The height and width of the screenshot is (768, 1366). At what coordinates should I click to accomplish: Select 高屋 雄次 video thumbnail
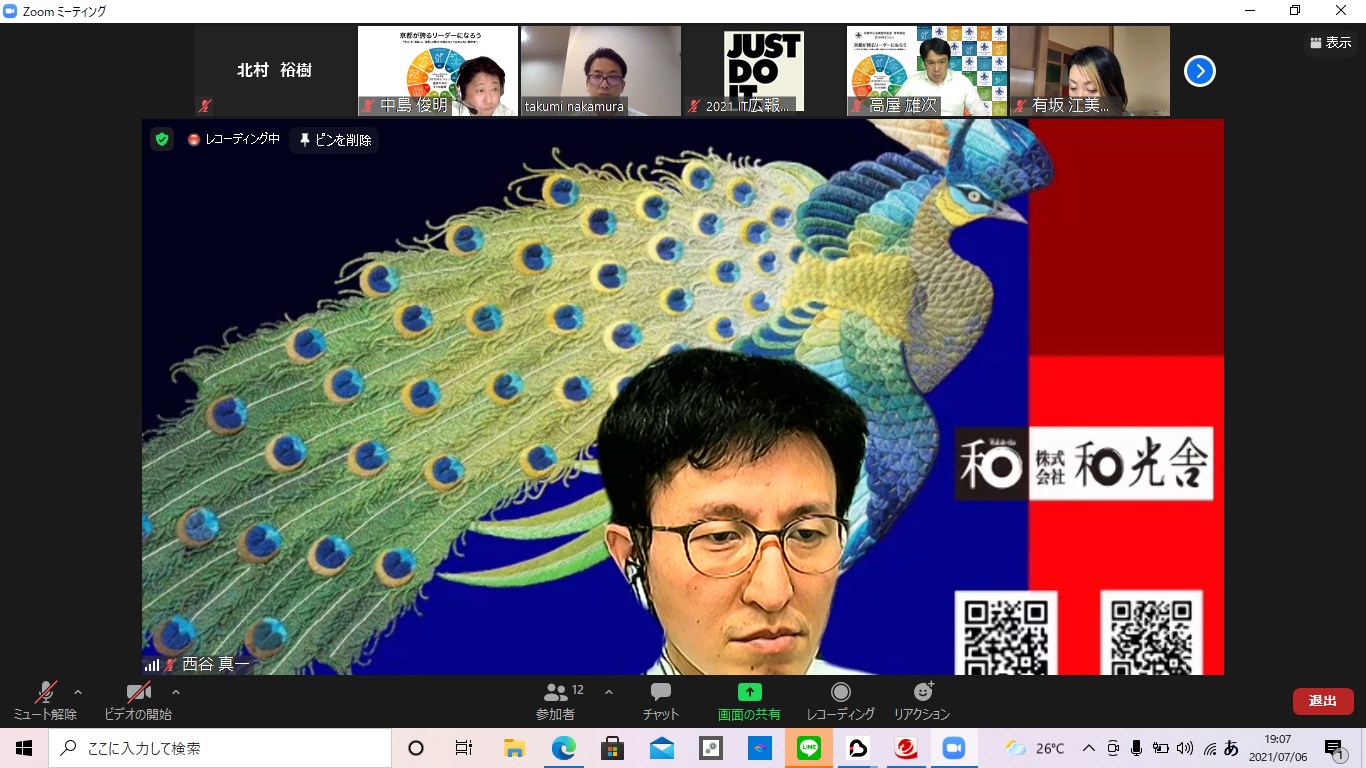pyautogui.click(x=927, y=71)
